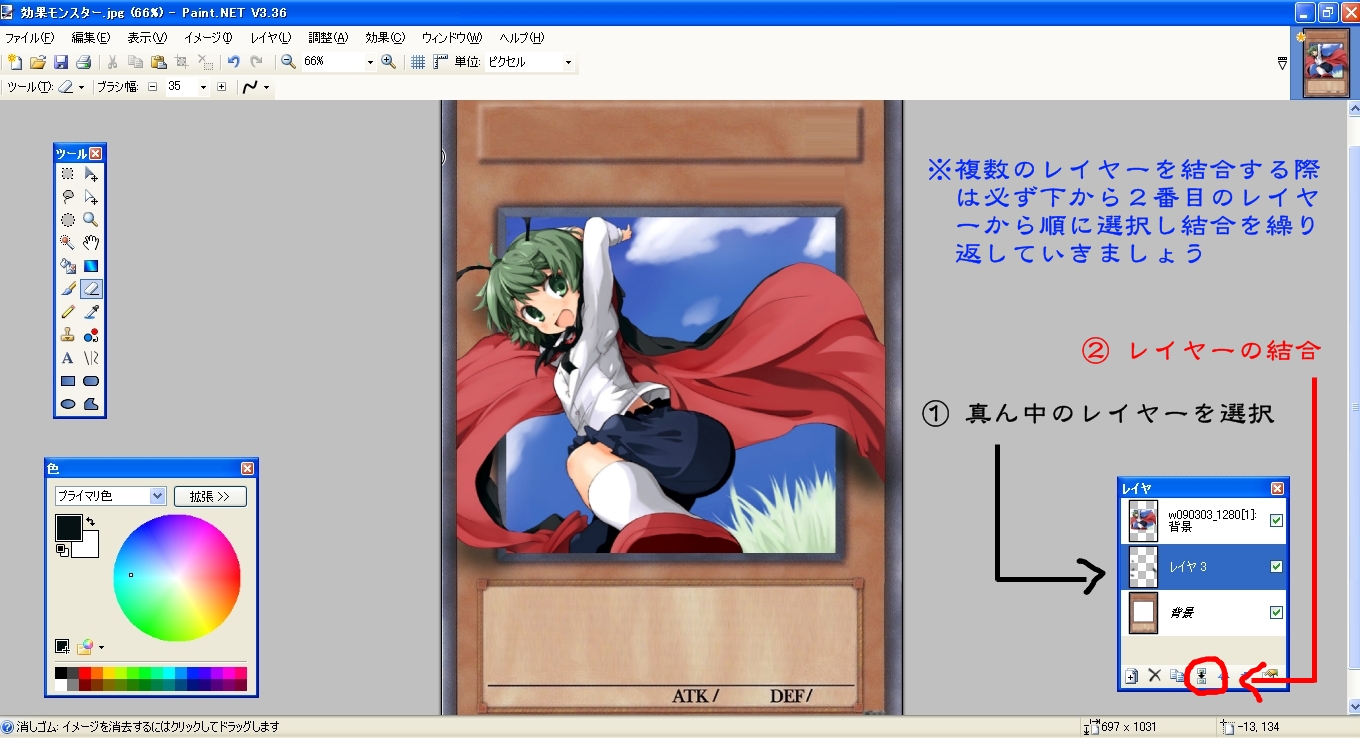This screenshot has width=1360, height=738.
Task: Open the レイヤ(L) menu
Action: pos(270,37)
